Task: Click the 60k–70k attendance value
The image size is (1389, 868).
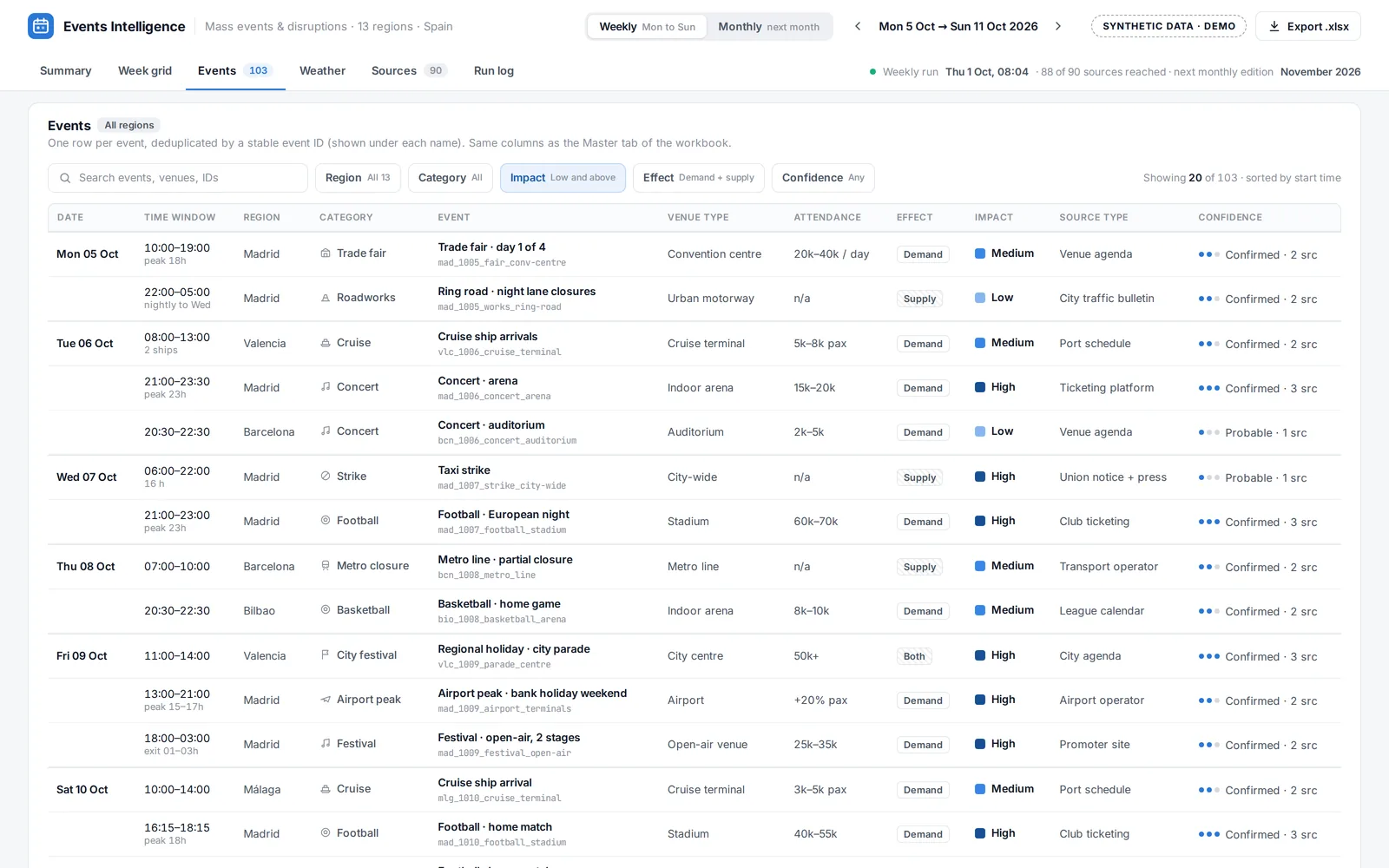Action: pyautogui.click(x=816, y=522)
